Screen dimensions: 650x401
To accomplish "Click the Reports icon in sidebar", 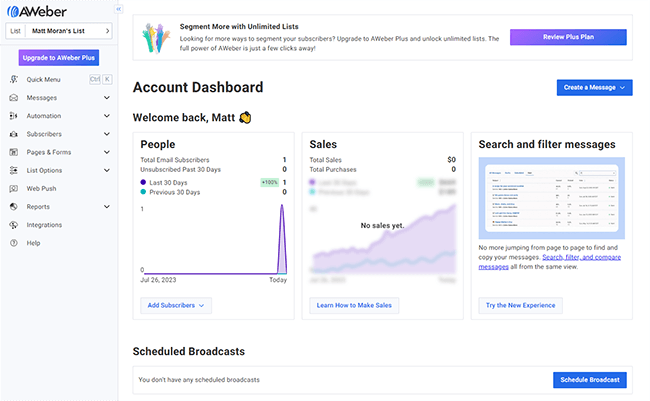I will (13, 207).
